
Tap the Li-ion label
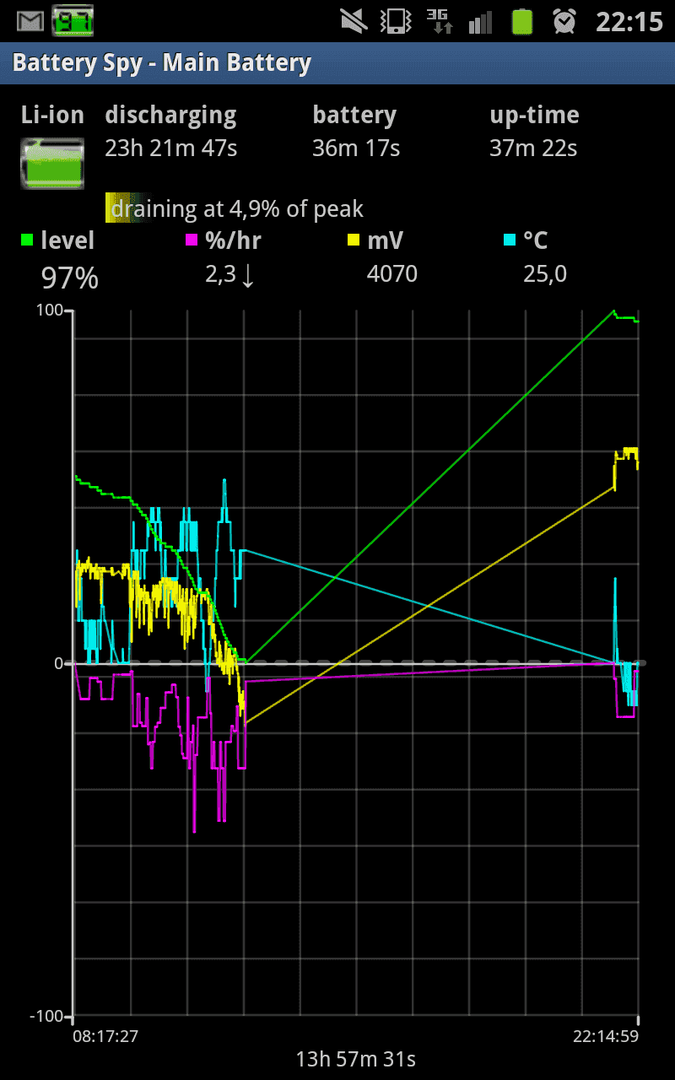52,115
